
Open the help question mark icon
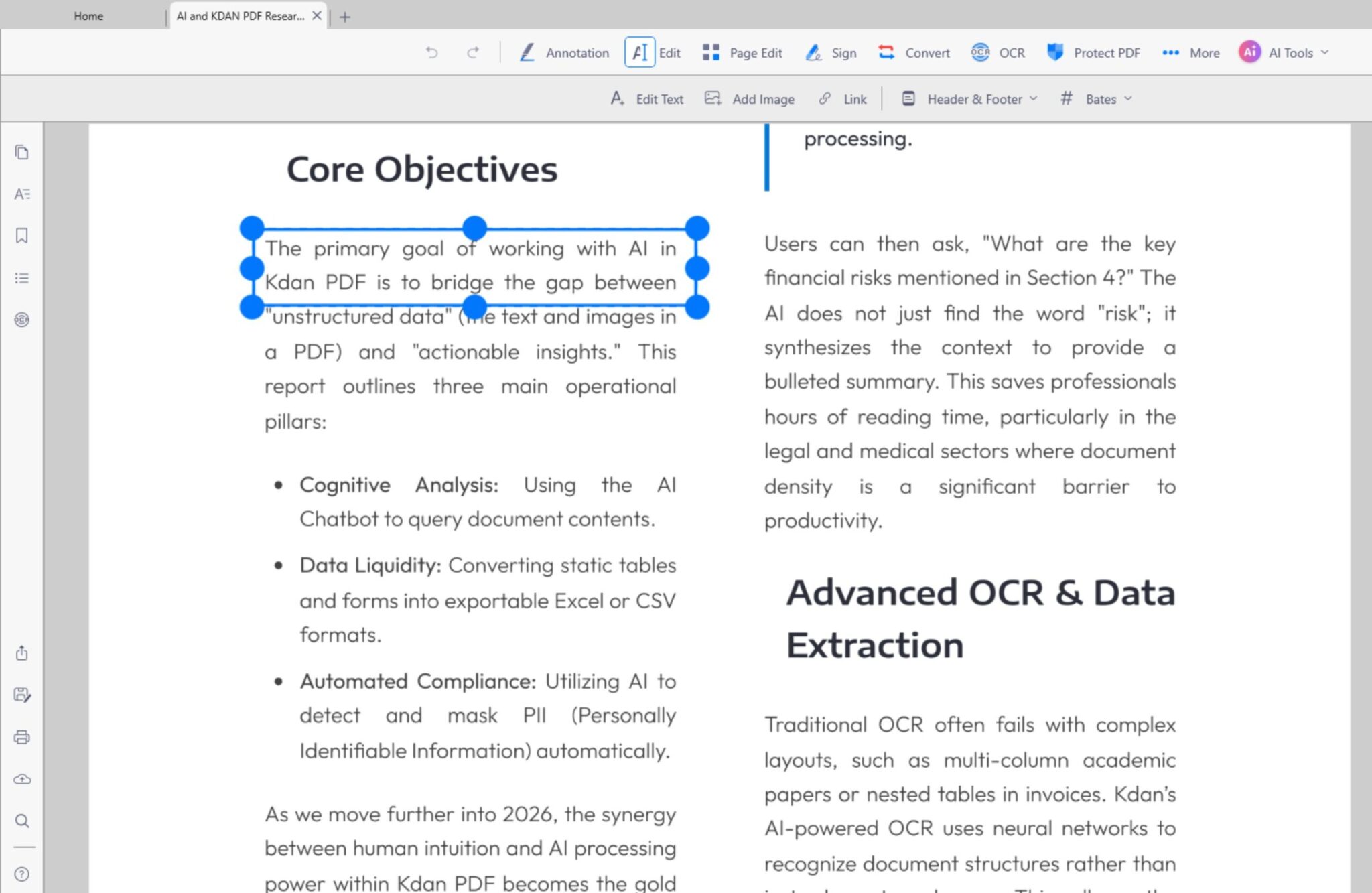pyautogui.click(x=22, y=874)
